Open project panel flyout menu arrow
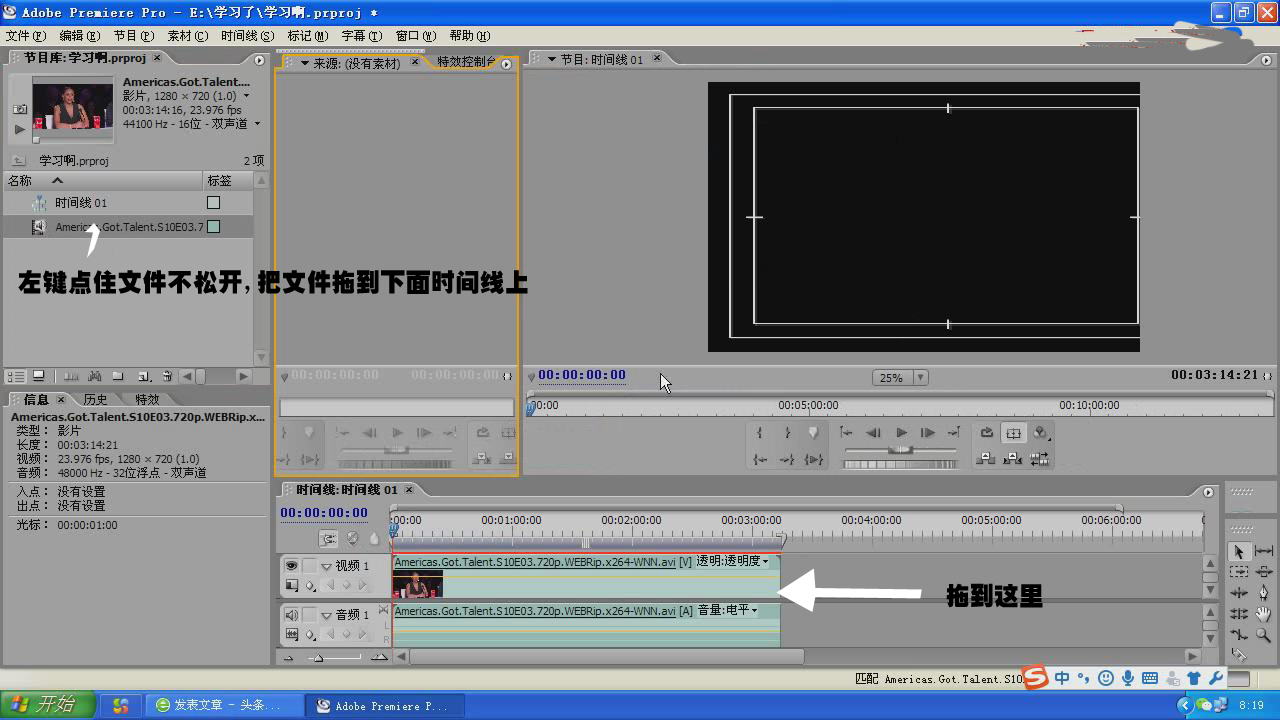The image size is (1280, 720). point(261,61)
